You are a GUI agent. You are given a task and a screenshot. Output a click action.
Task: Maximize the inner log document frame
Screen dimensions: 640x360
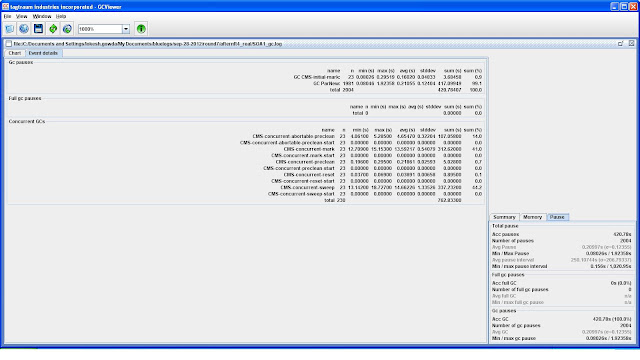620,43
